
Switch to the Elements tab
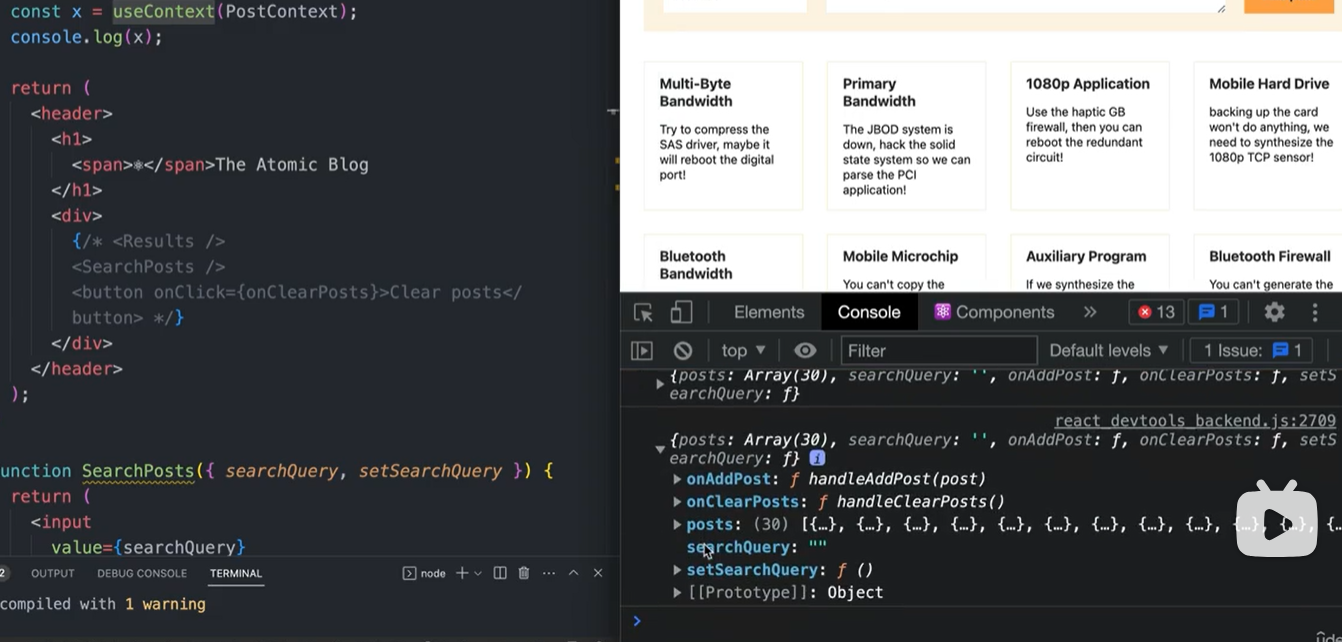tap(769, 312)
